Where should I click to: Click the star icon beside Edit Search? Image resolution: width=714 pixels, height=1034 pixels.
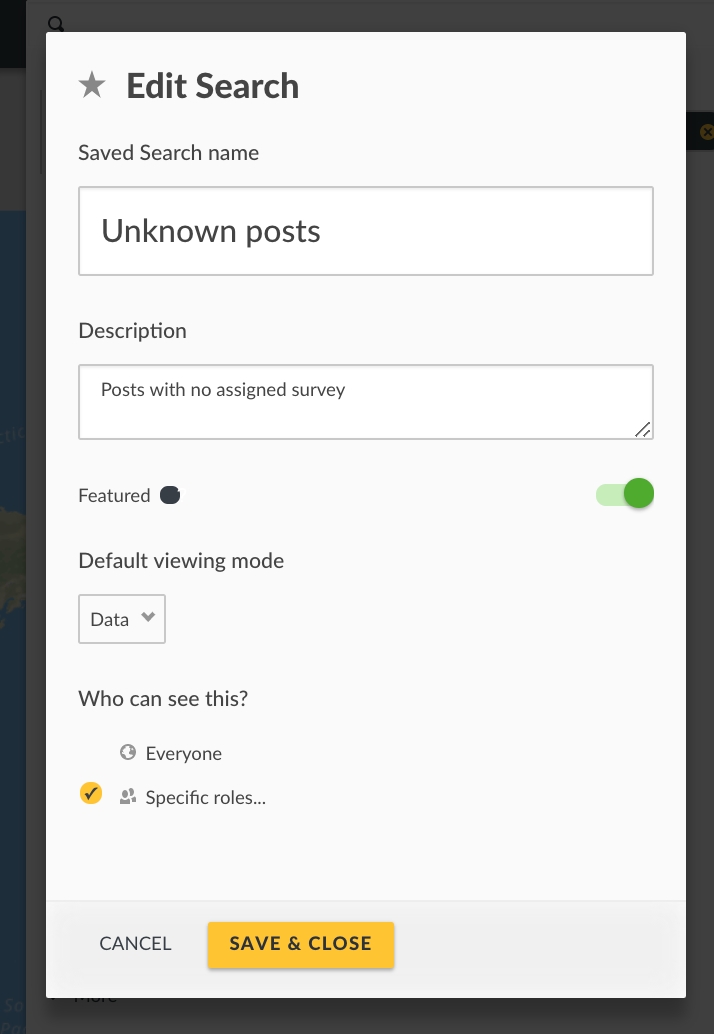pos(92,86)
